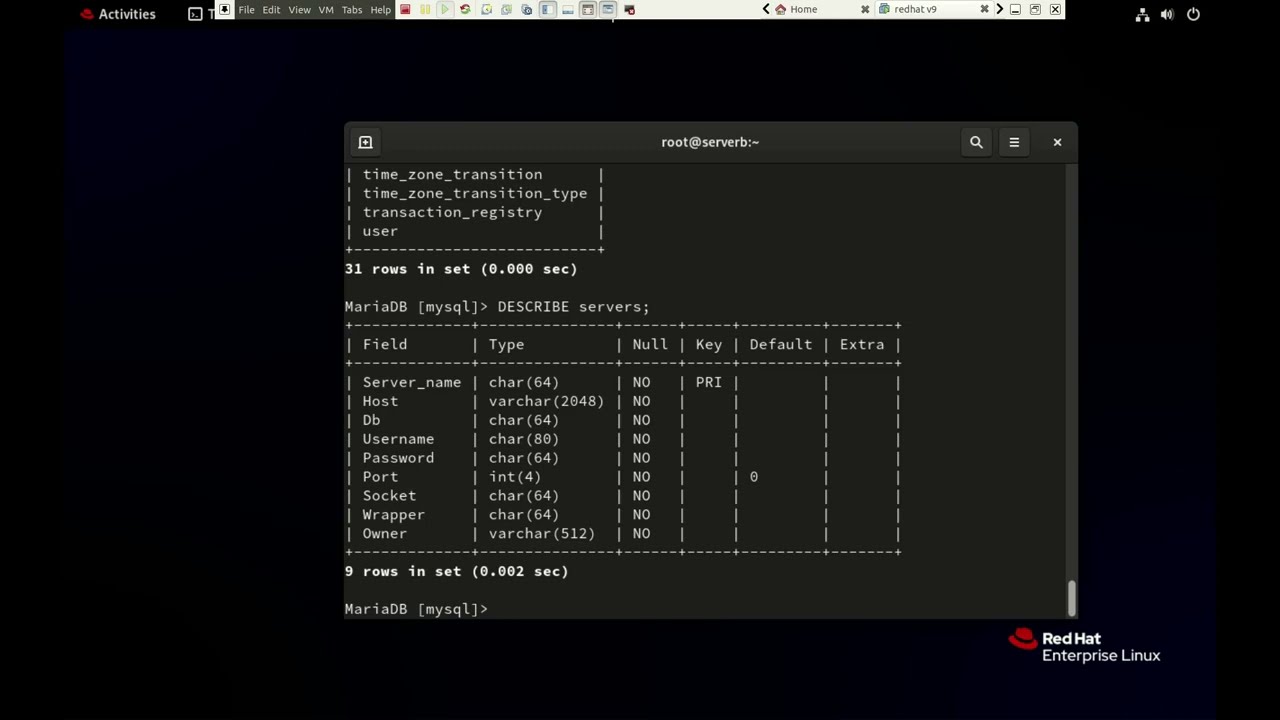This screenshot has width=1280, height=720.
Task: Click the time_zone_transition_type row
Action: click(475, 193)
